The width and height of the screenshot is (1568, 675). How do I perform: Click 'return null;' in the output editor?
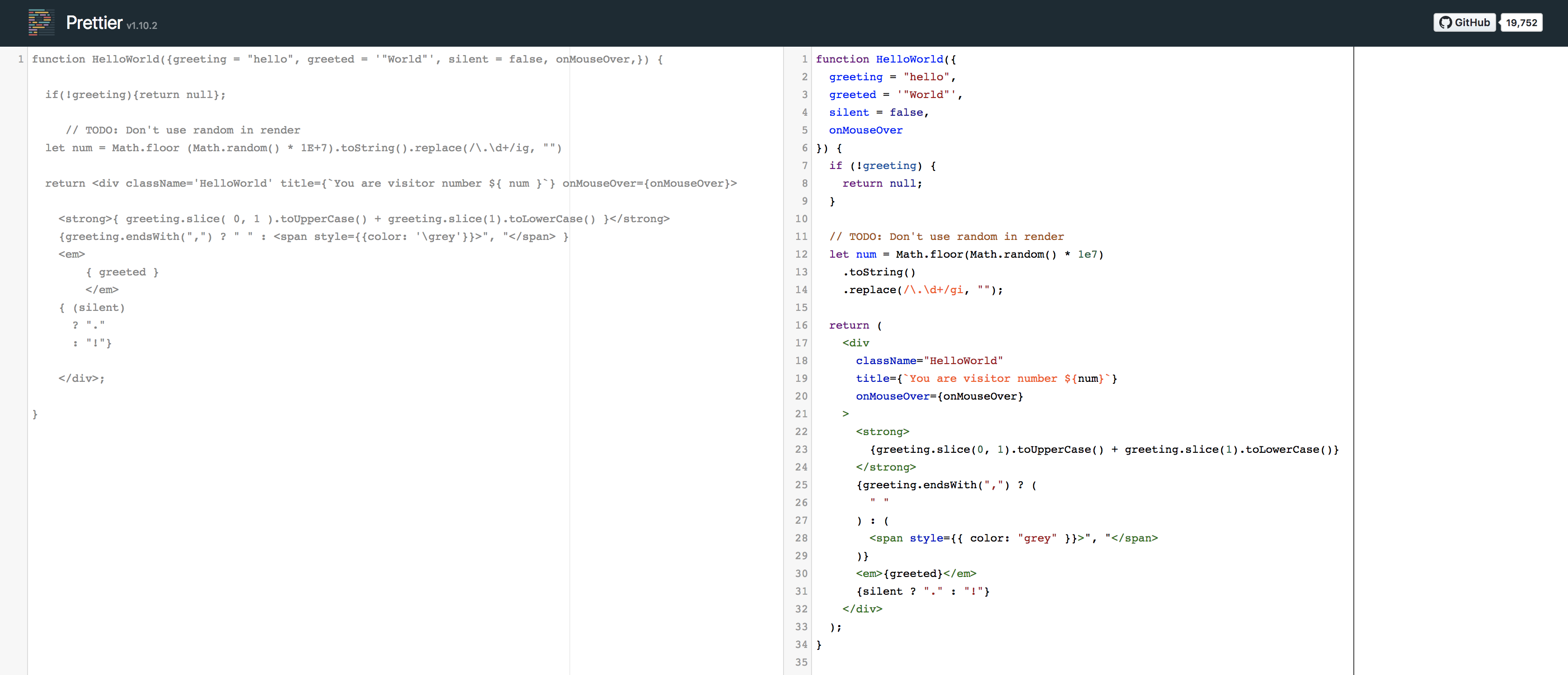point(882,183)
